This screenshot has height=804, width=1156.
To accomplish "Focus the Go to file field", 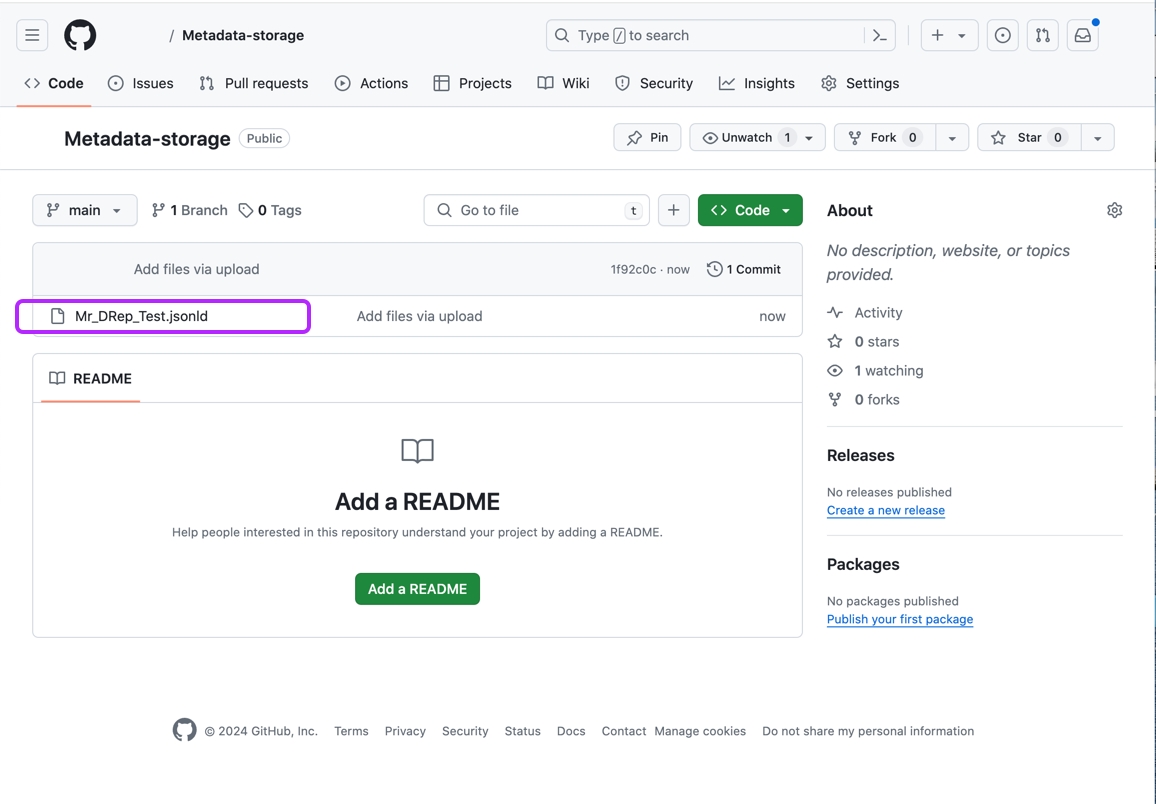I will click(x=536, y=210).
